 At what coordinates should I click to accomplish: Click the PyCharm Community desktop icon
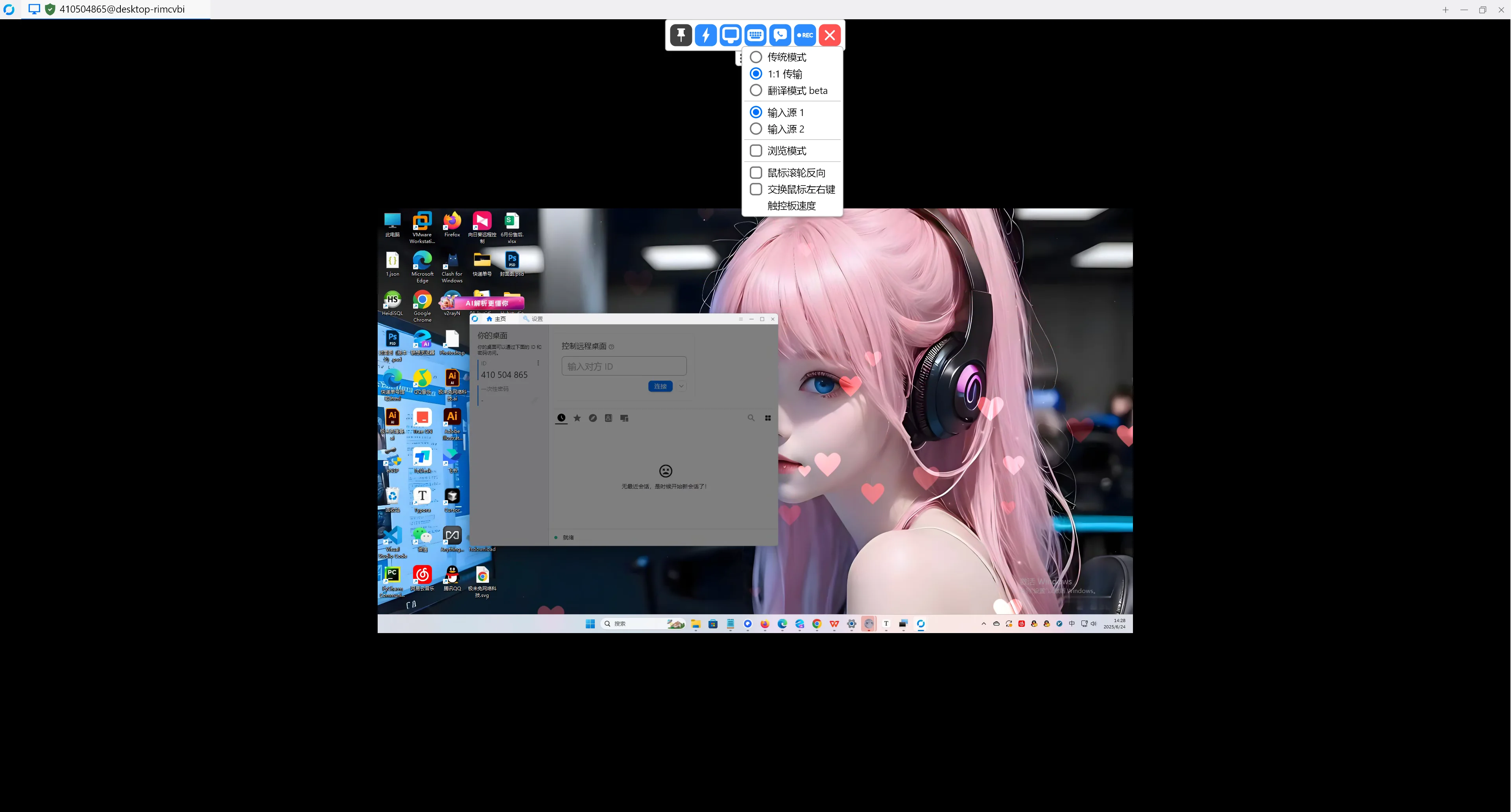(x=393, y=582)
